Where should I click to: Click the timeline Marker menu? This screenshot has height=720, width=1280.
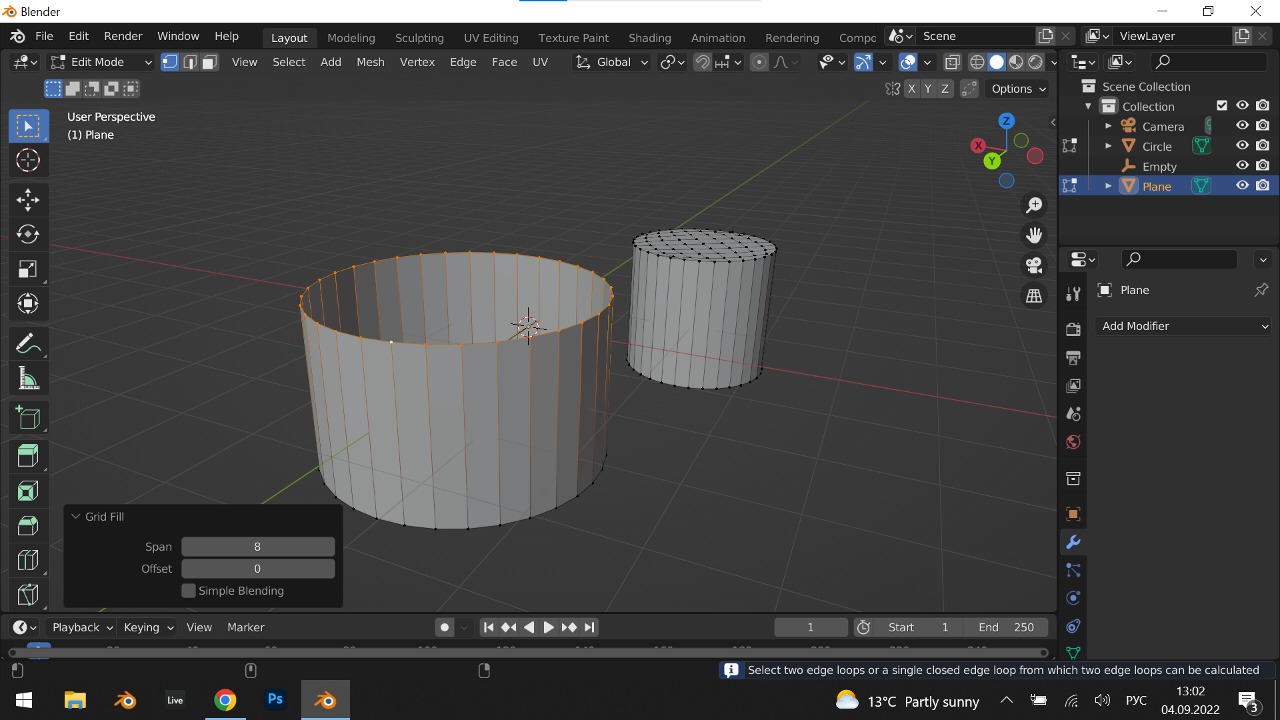245,627
